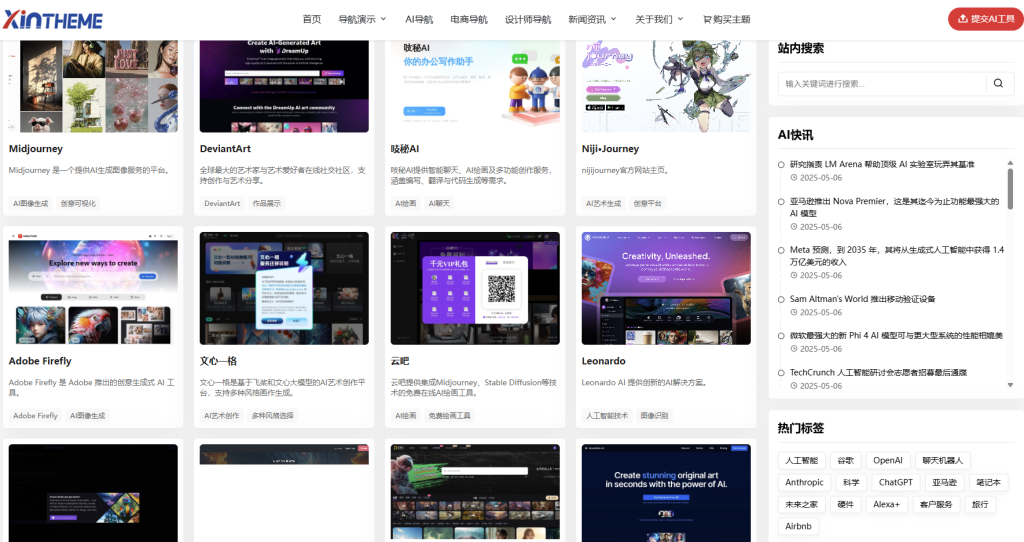Click the clock icon under LM Arena news
This screenshot has width=1024, height=542.
(x=794, y=178)
